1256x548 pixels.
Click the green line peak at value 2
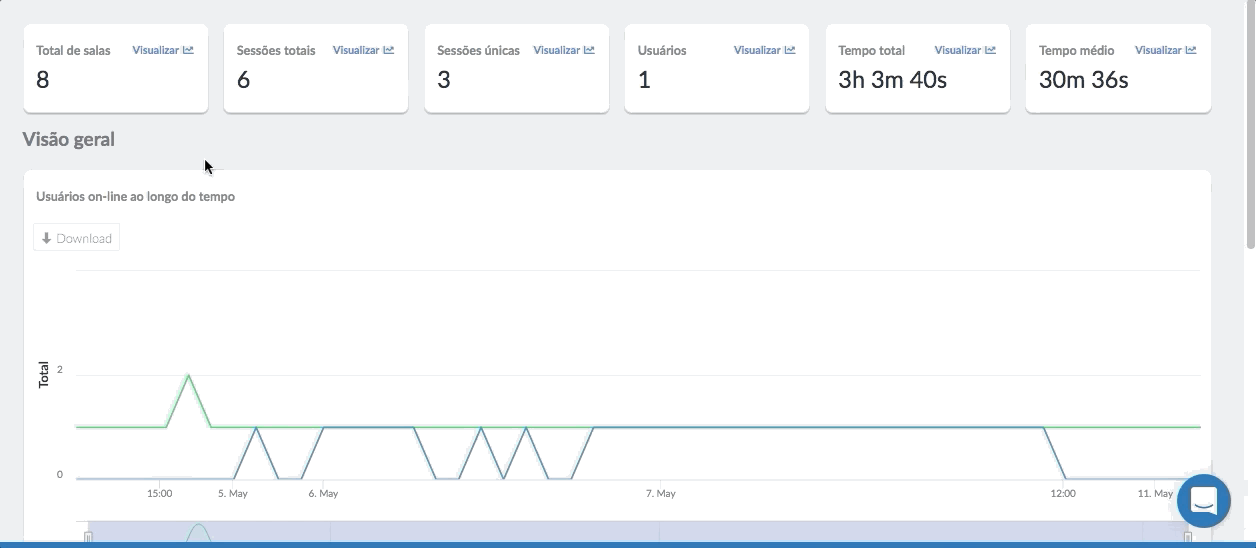click(x=189, y=376)
